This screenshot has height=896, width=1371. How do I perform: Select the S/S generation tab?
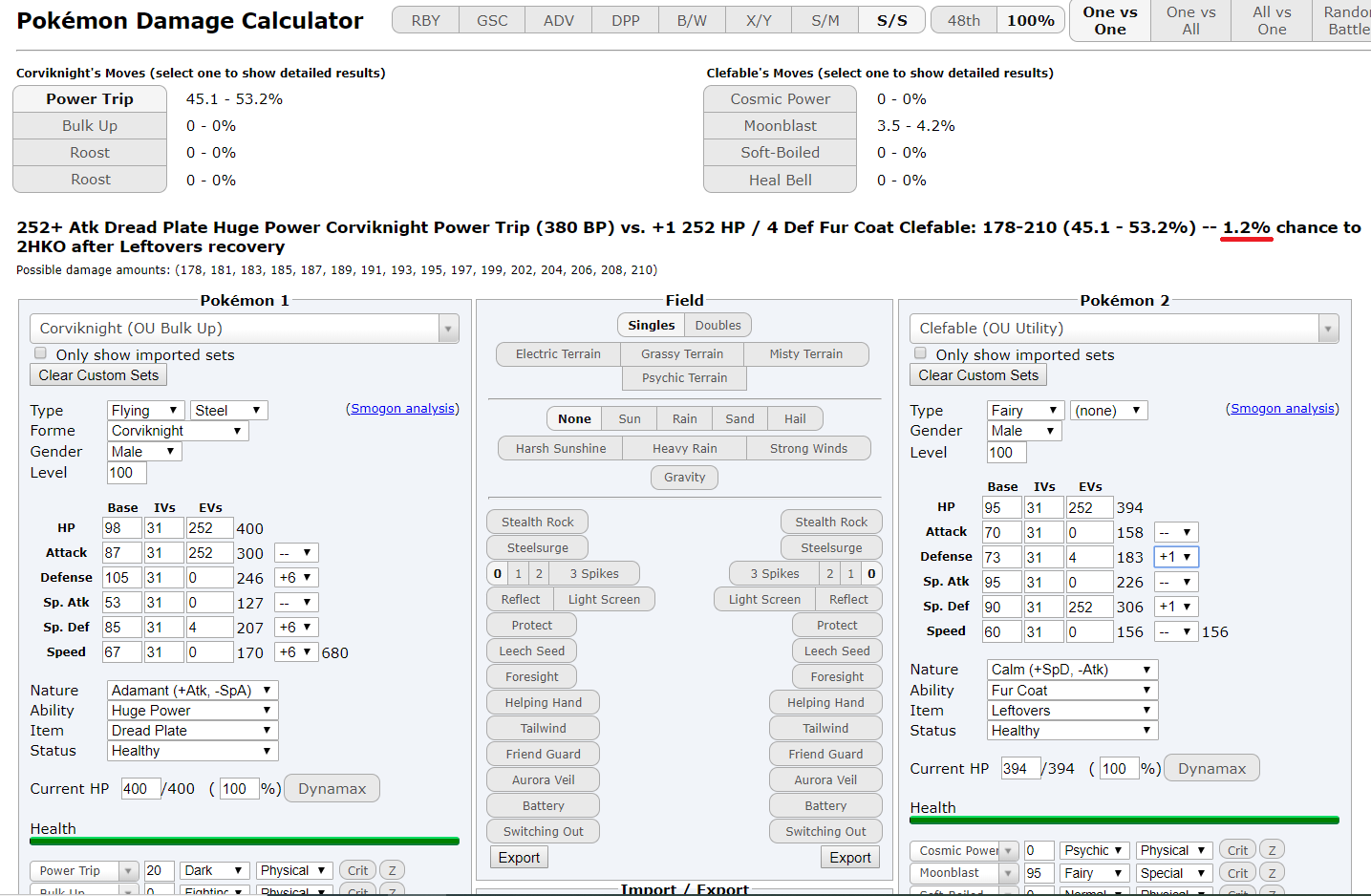pos(891,20)
